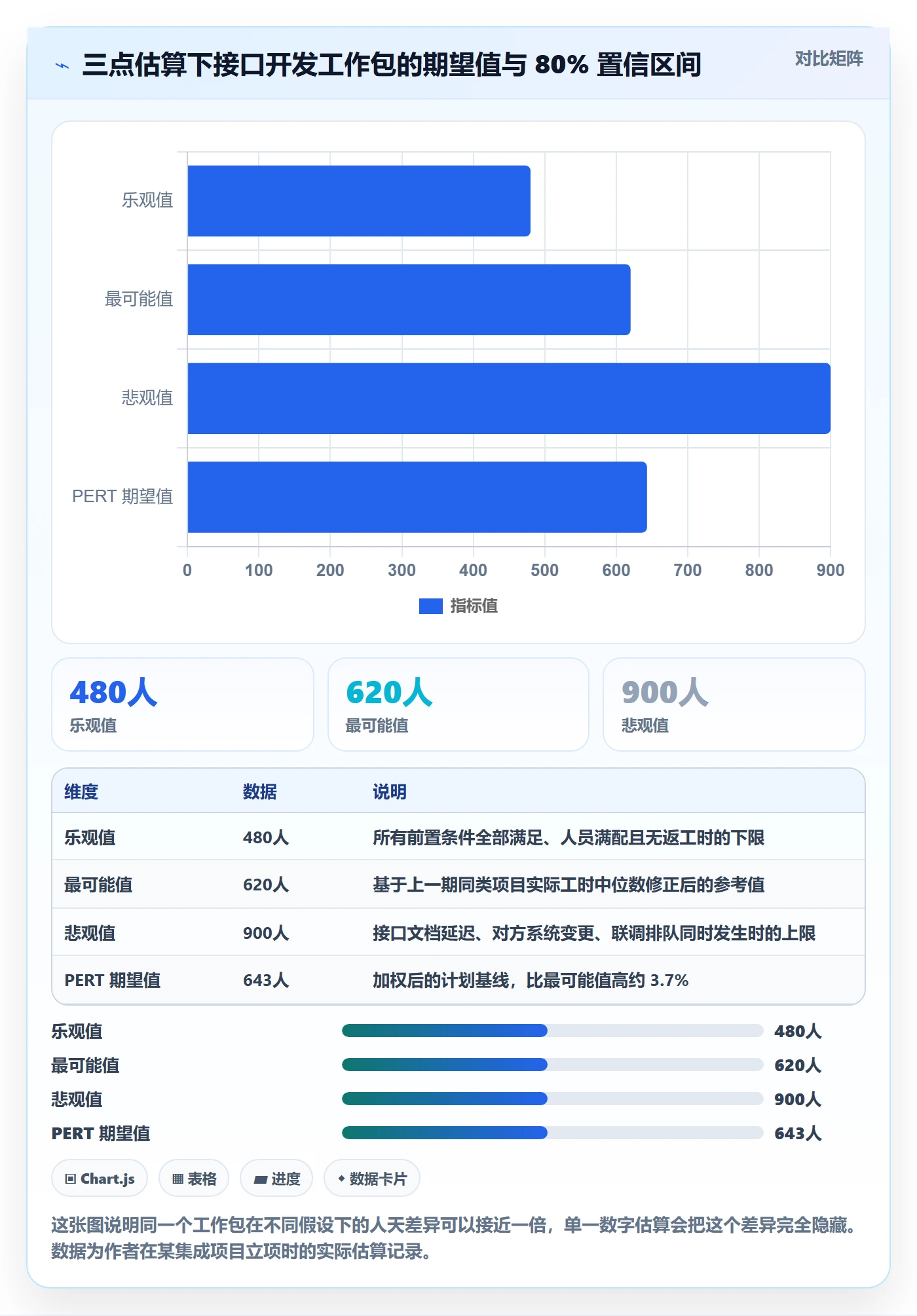Click the description mentioning 3.7%
The image size is (917, 1316).
(531, 980)
